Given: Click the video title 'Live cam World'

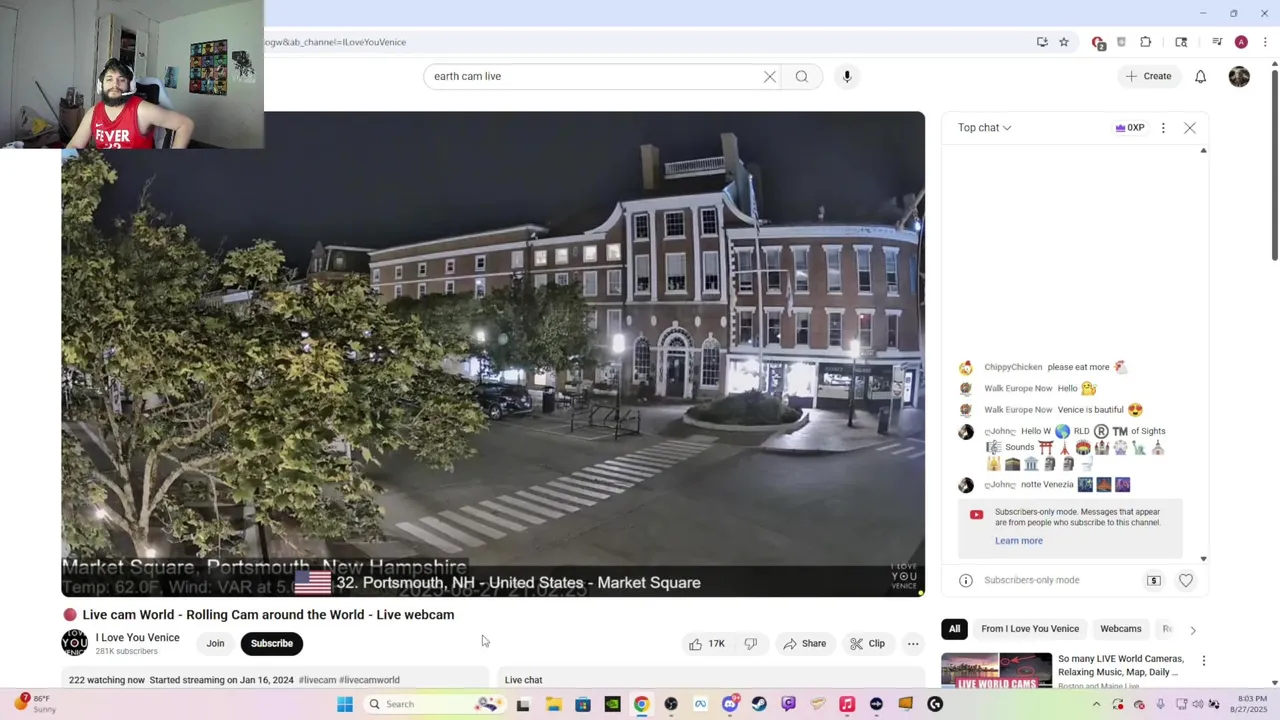Looking at the screenshot, I should coord(268,615).
